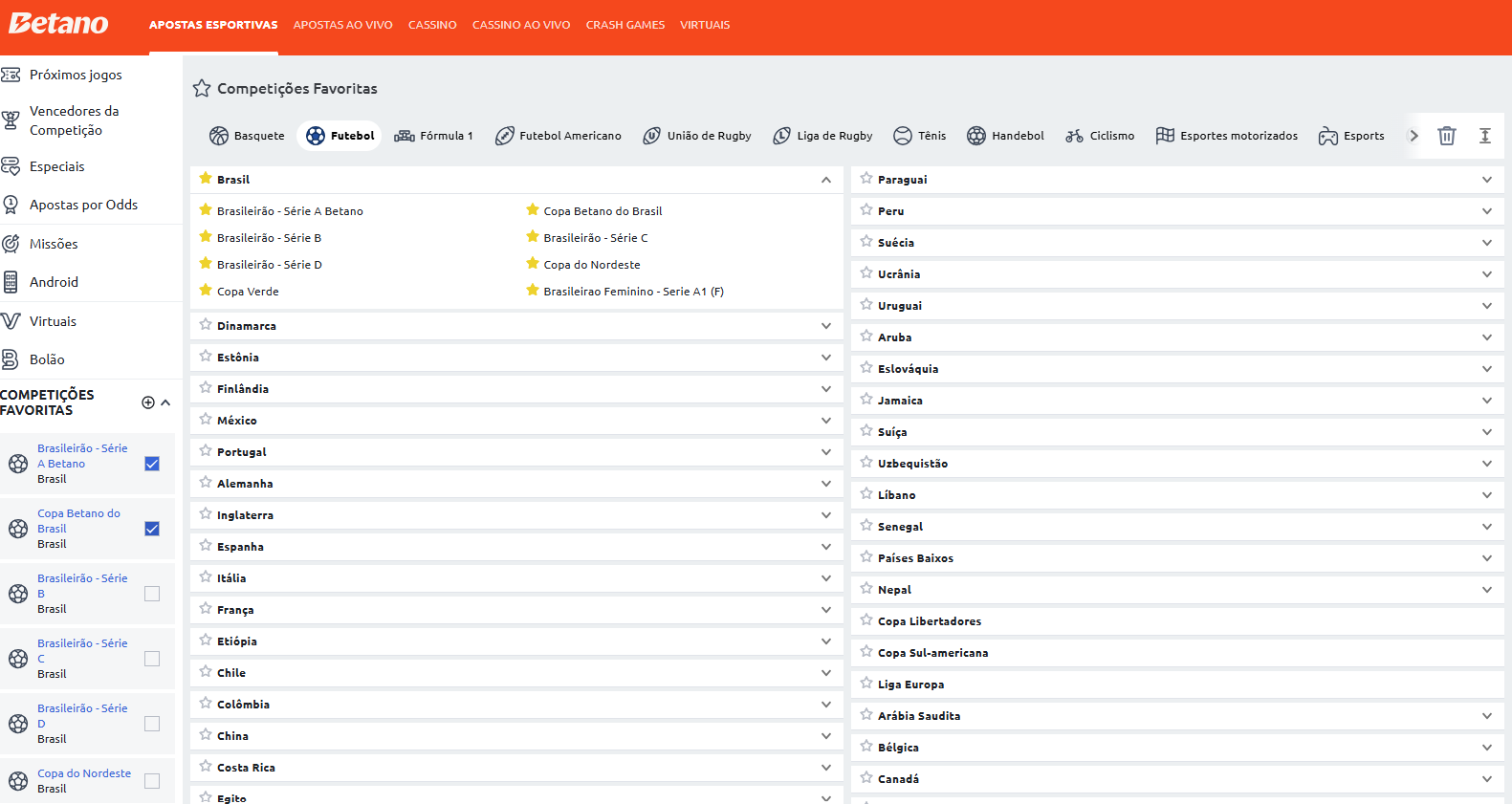Select the Basquete sport filter
This screenshot has width=1512, height=804.
click(247, 136)
